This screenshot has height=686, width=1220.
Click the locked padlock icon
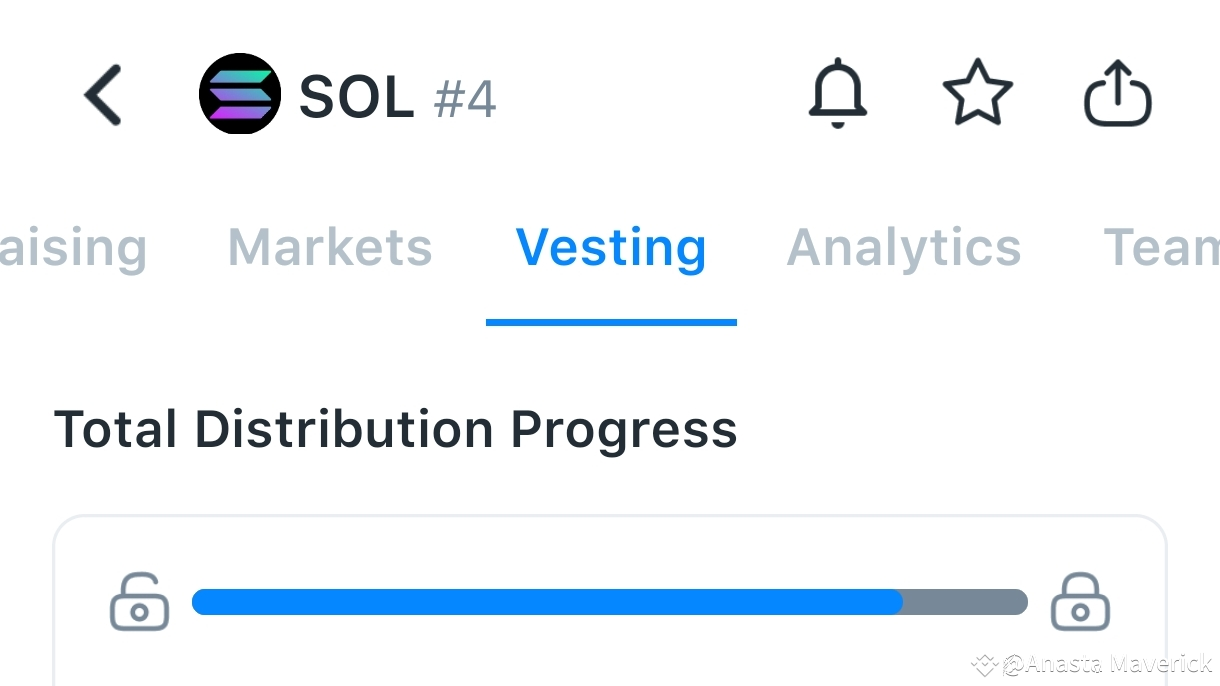pos(1080,602)
